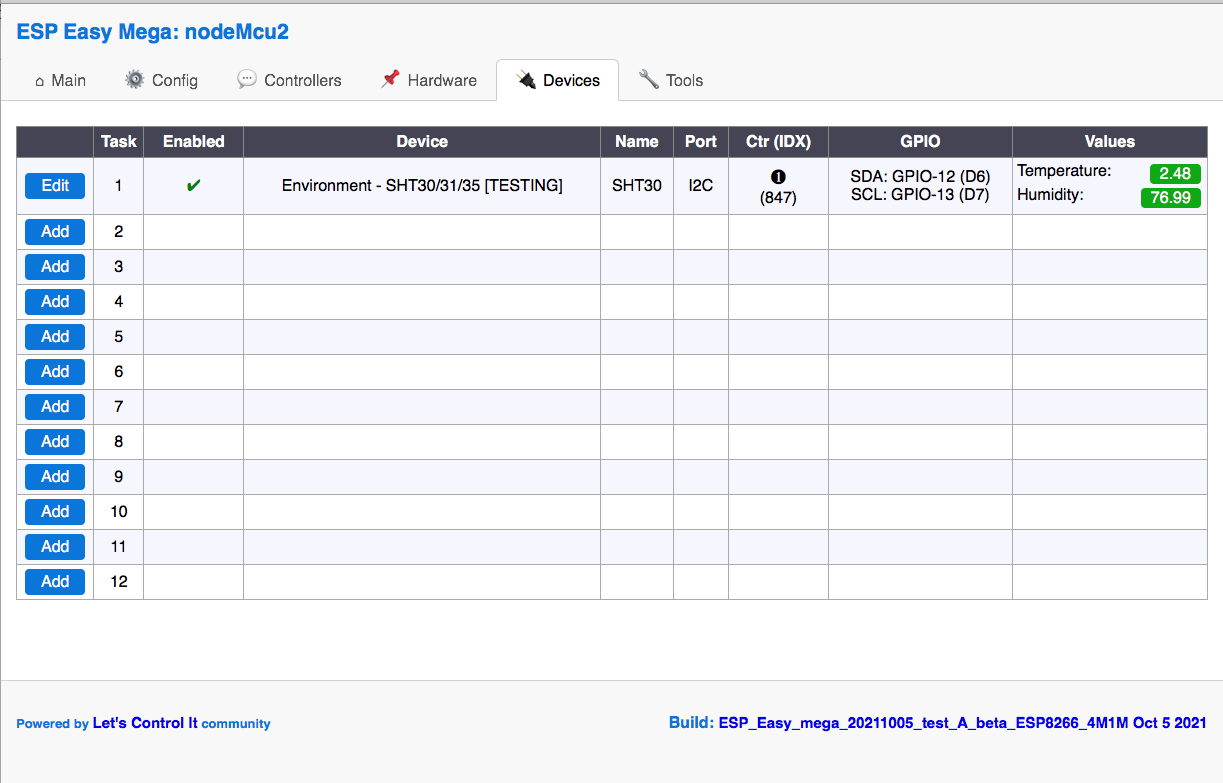The width and height of the screenshot is (1223, 783).
Task: Add a device on task 12
Action: (x=54, y=581)
